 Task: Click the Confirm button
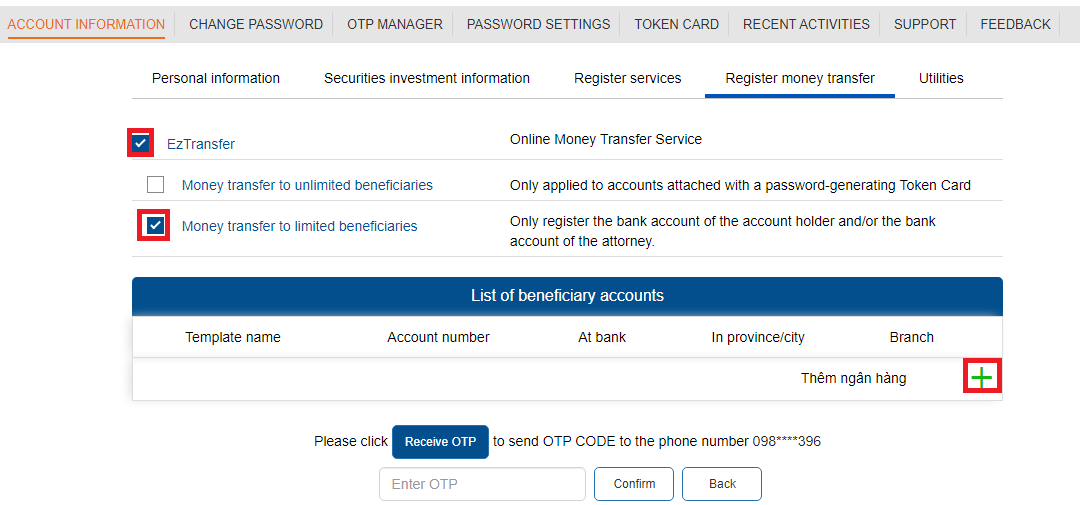coord(634,484)
